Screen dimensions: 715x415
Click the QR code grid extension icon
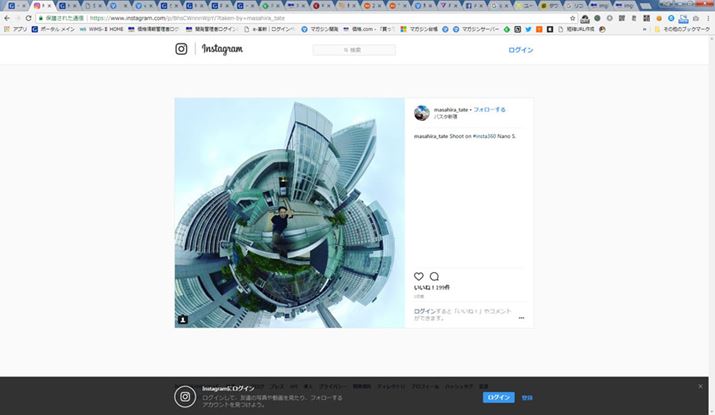646,18
